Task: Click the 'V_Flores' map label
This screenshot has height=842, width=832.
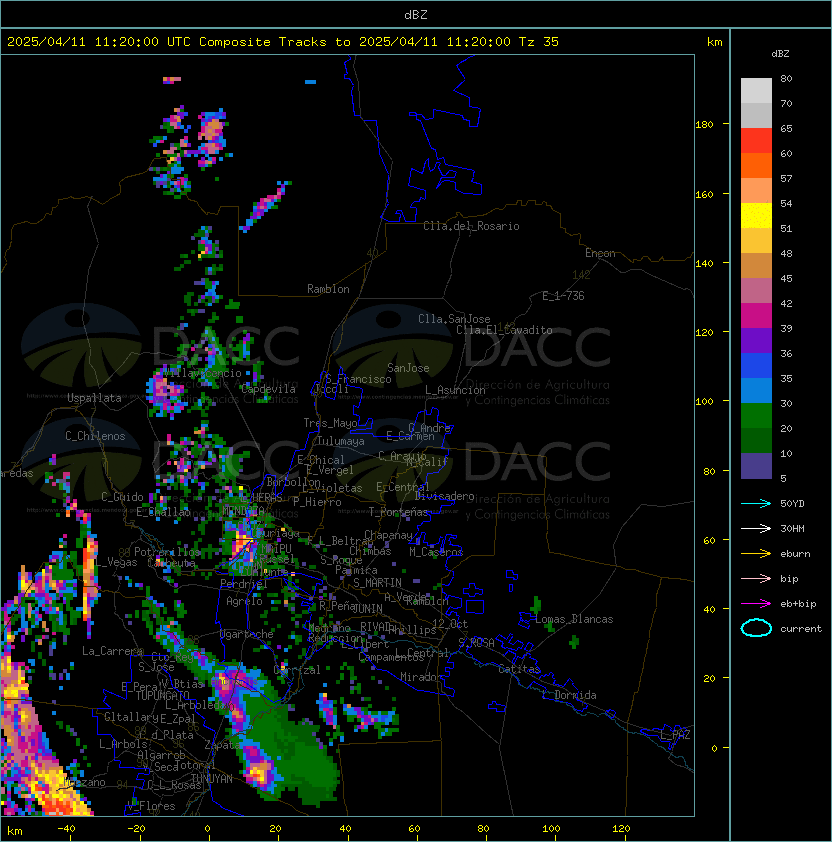Action: point(151,806)
